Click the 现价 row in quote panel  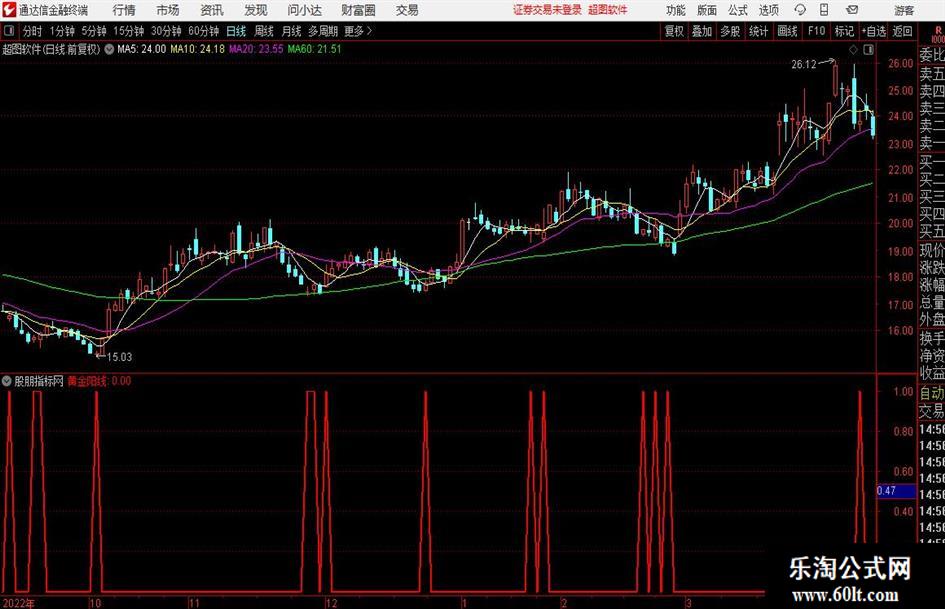coord(931,250)
